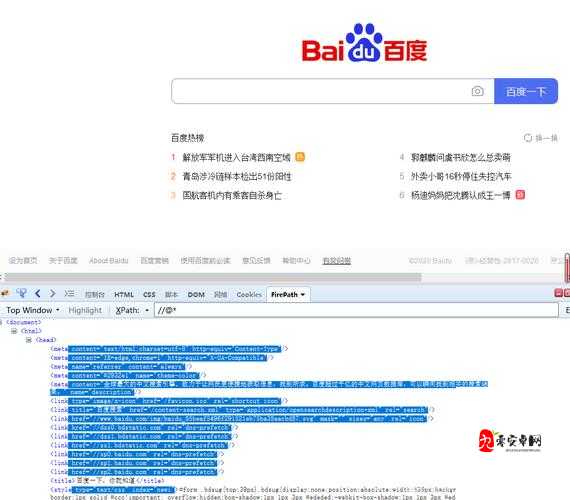
Task: Select the link favicon.ico shortcut icon row
Action: tap(169, 401)
